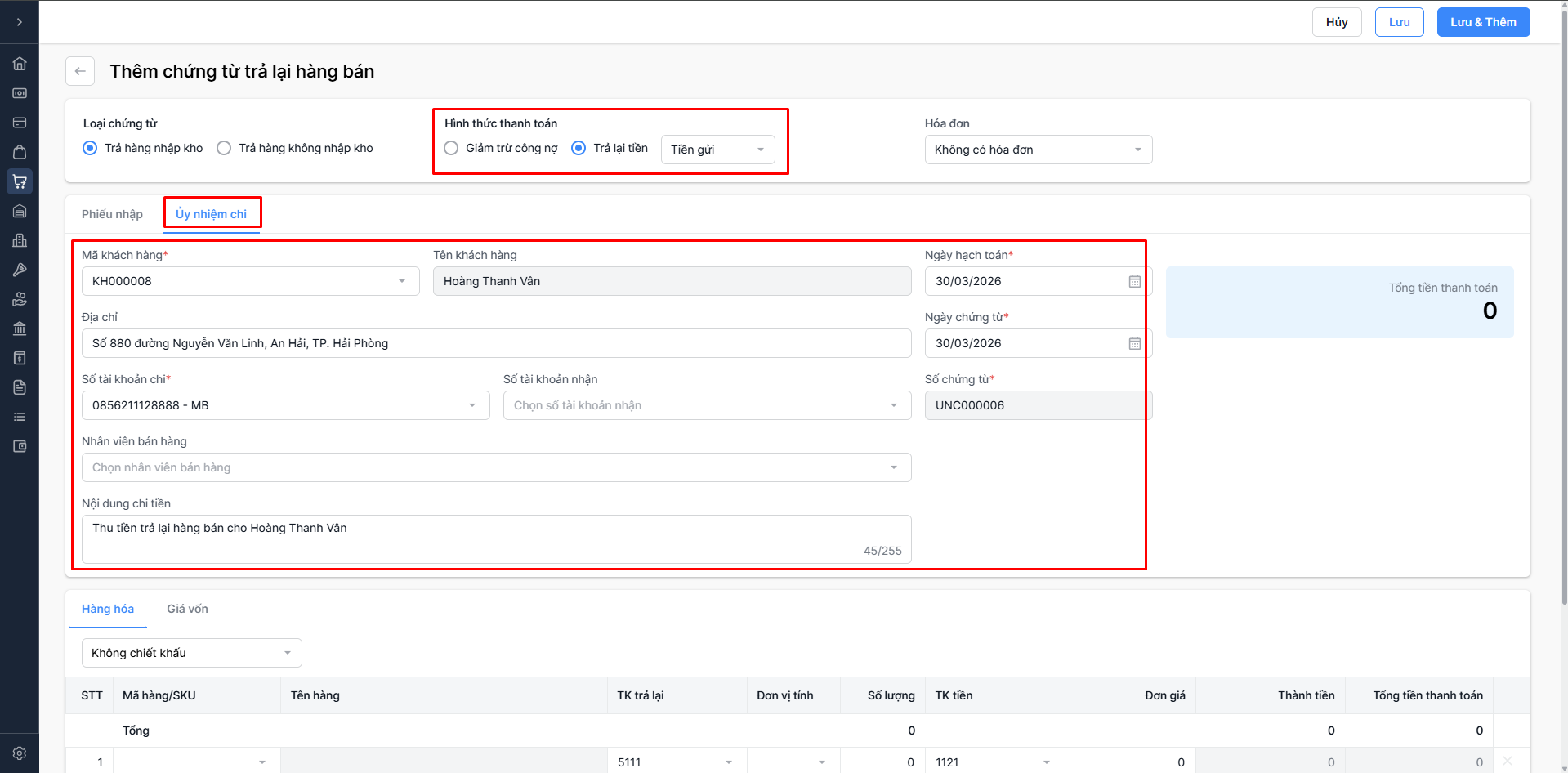Select Giảm trừ công nợ radio button
This screenshot has width=1568, height=773.
pos(451,148)
